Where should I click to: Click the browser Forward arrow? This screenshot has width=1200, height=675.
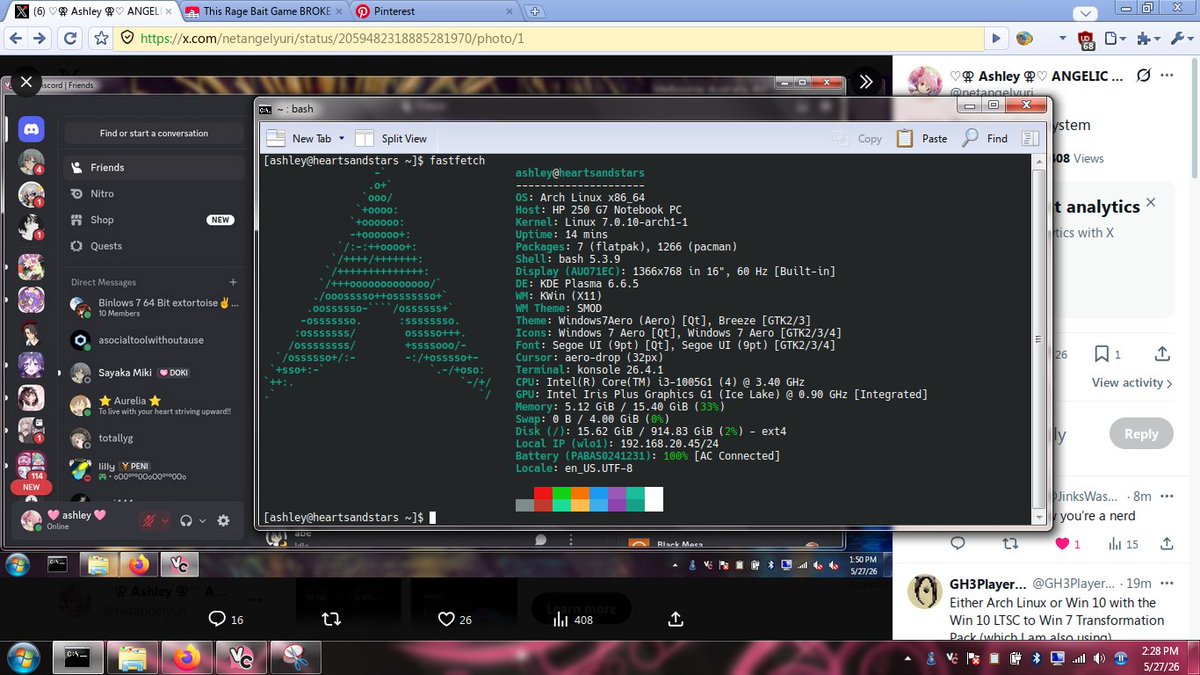[x=40, y=38]
